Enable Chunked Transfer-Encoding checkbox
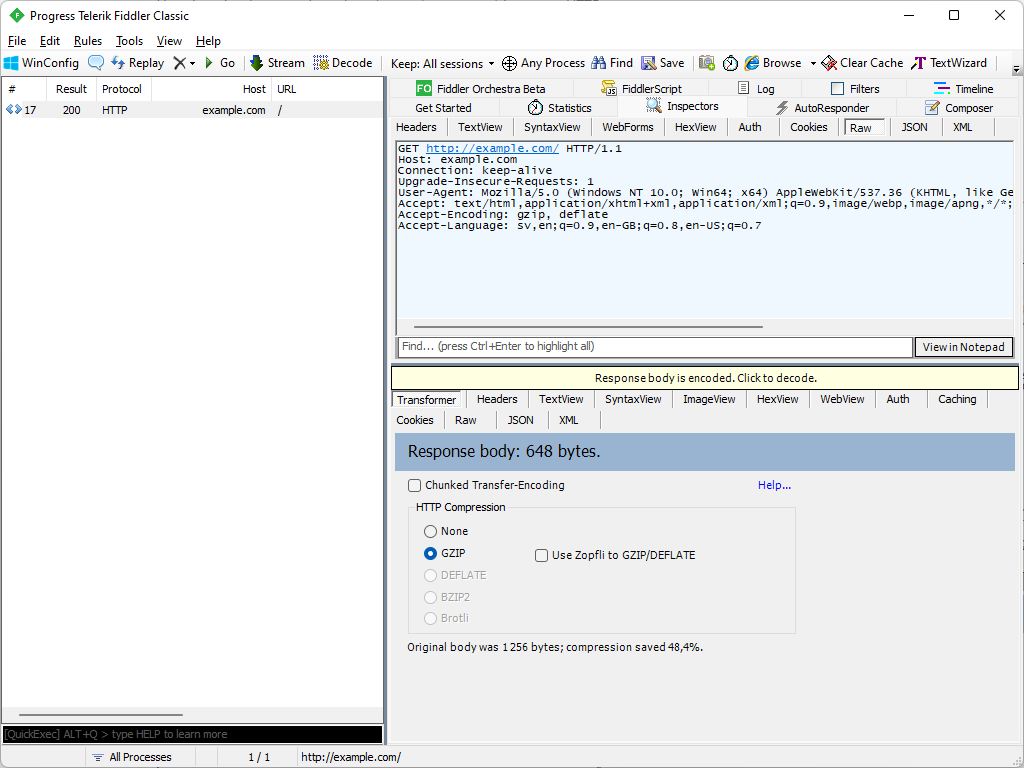1024x768 pixels. click(x=415, y=486)
